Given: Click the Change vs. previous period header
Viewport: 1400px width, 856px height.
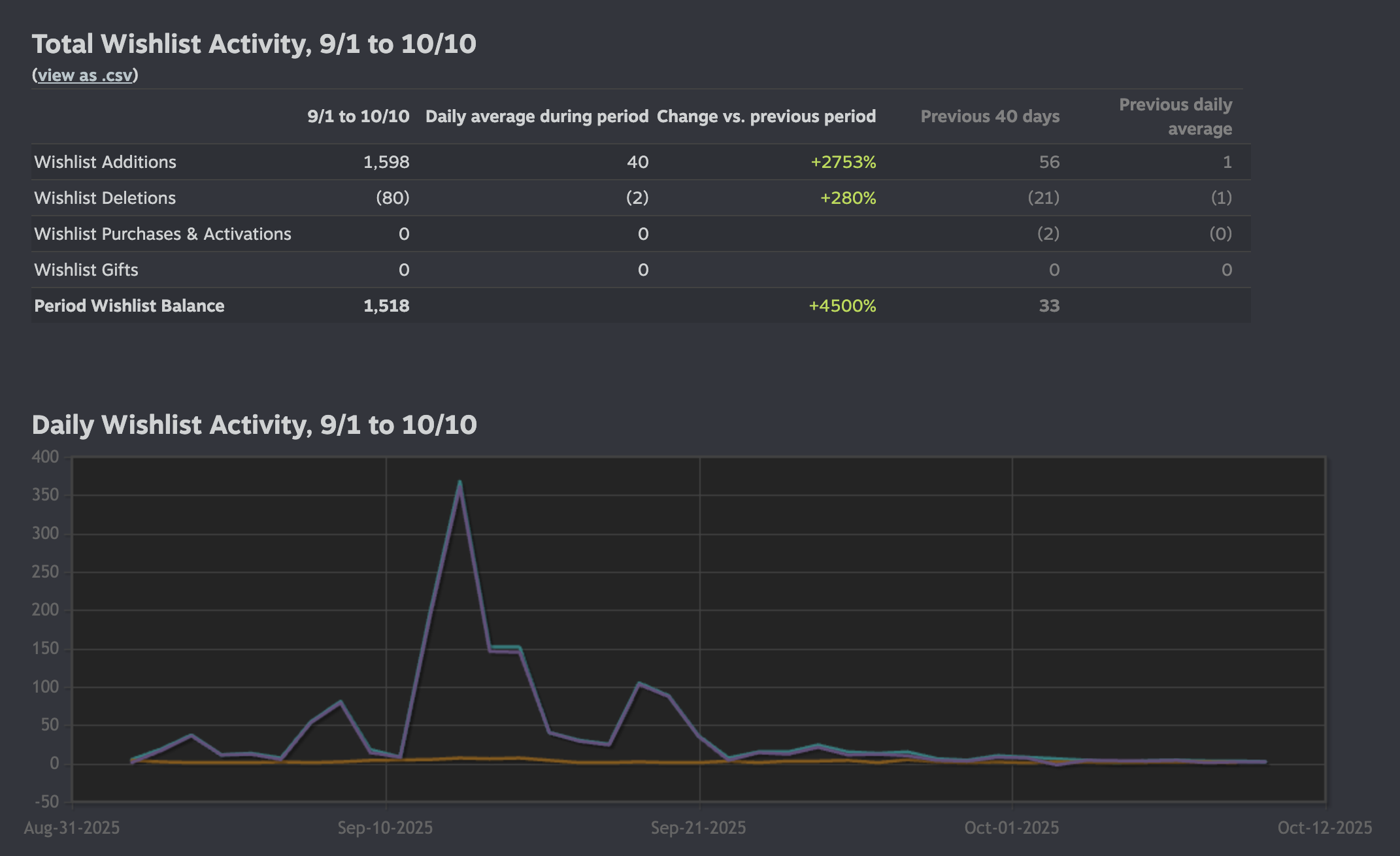Looking at the screenshot, I should tap(766, 116).
